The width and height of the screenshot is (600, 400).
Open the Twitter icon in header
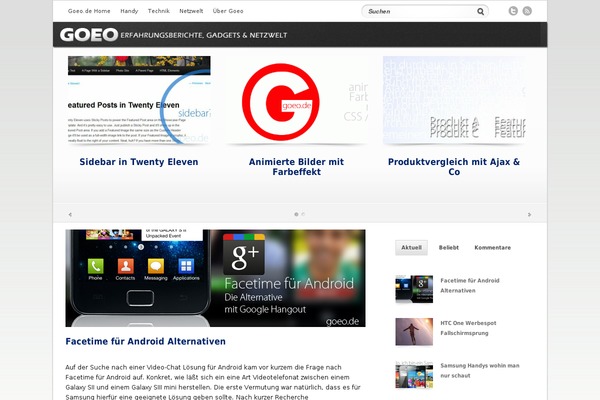[513, 11]
